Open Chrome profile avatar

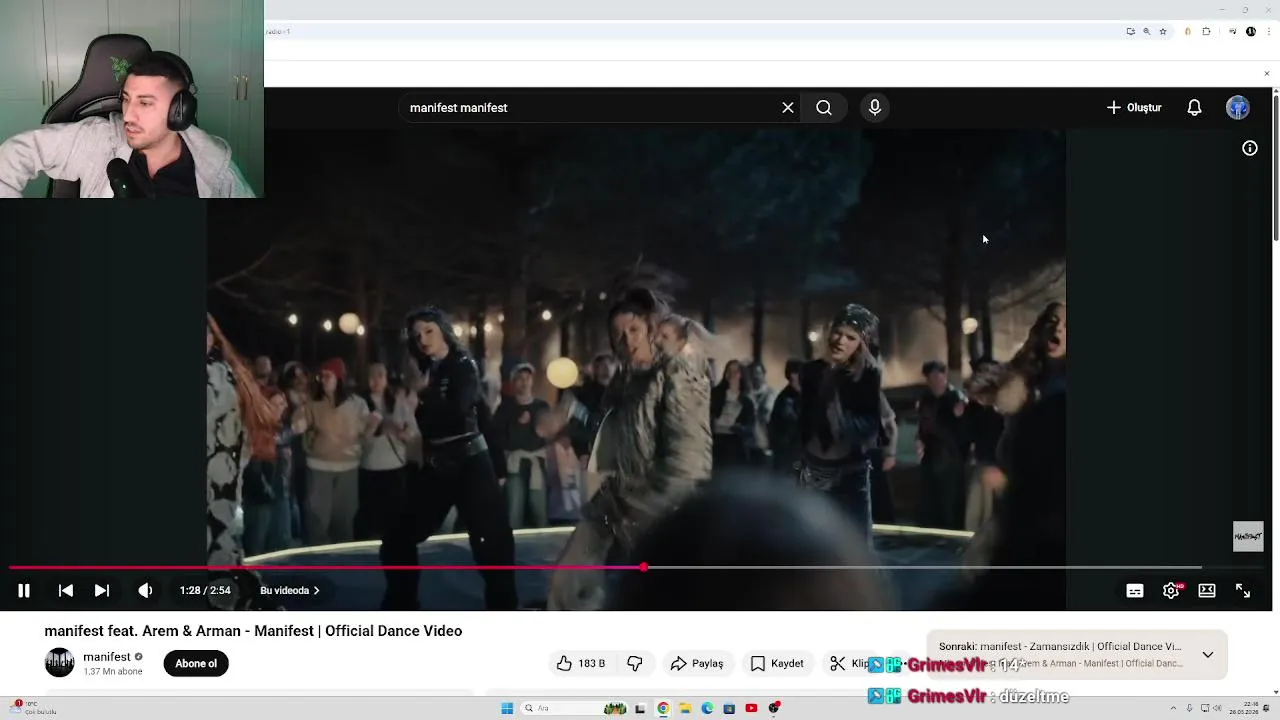point(1251,31)
